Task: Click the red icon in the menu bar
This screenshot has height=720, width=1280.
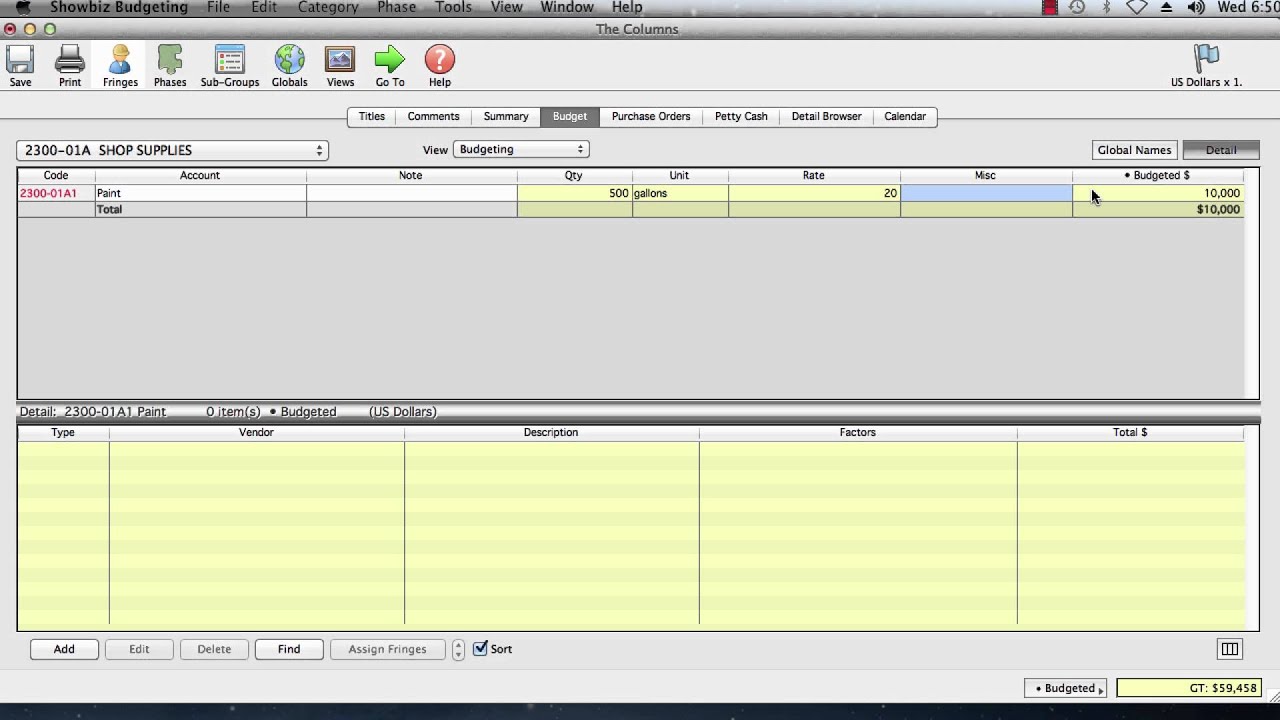Action: (x=1049, y=7)
